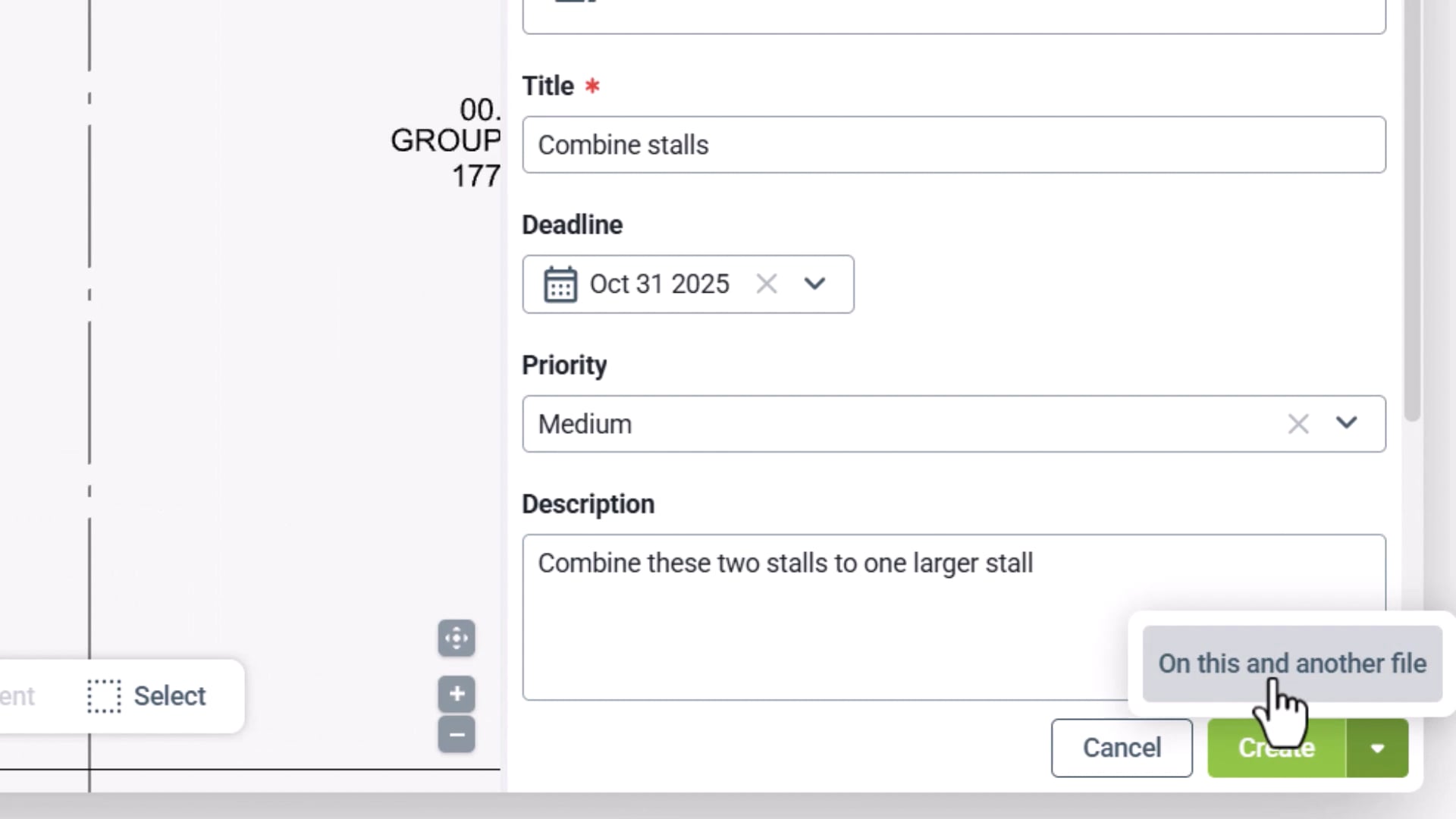Click the pan canvas navigation icon
1456x819 pixels.
point(456,638)
